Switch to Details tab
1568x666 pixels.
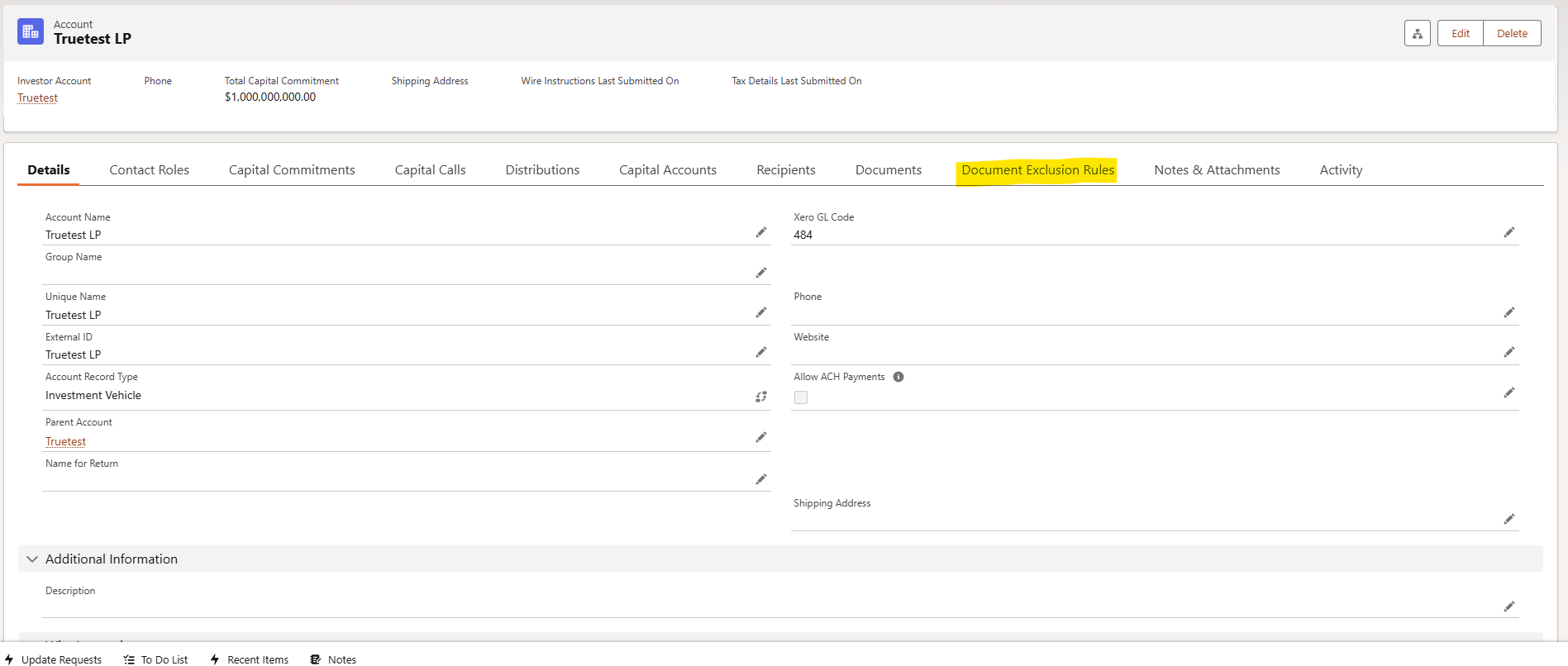point(49,169)
